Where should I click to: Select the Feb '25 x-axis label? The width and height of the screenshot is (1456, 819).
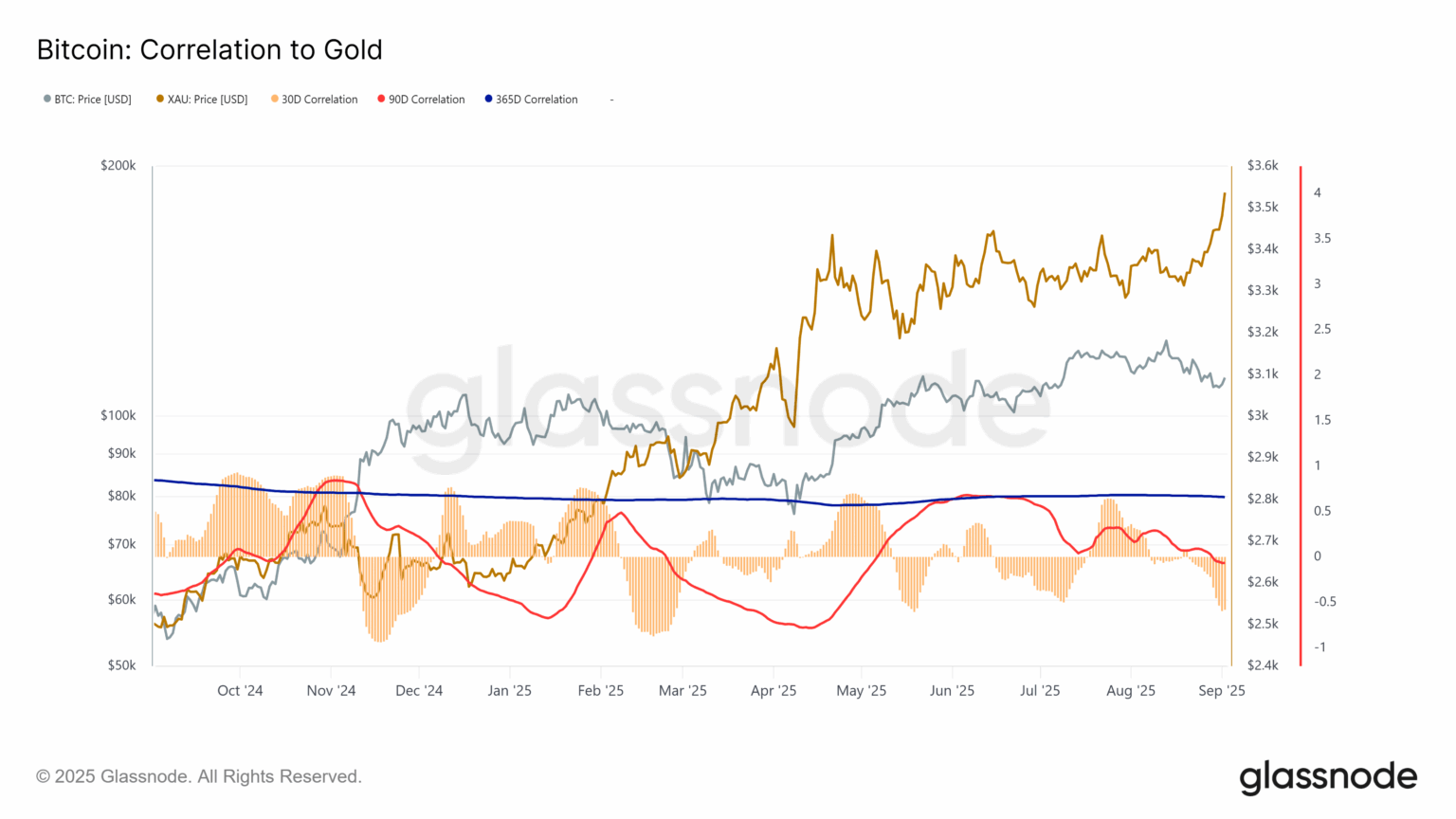(x=601, y=690)
